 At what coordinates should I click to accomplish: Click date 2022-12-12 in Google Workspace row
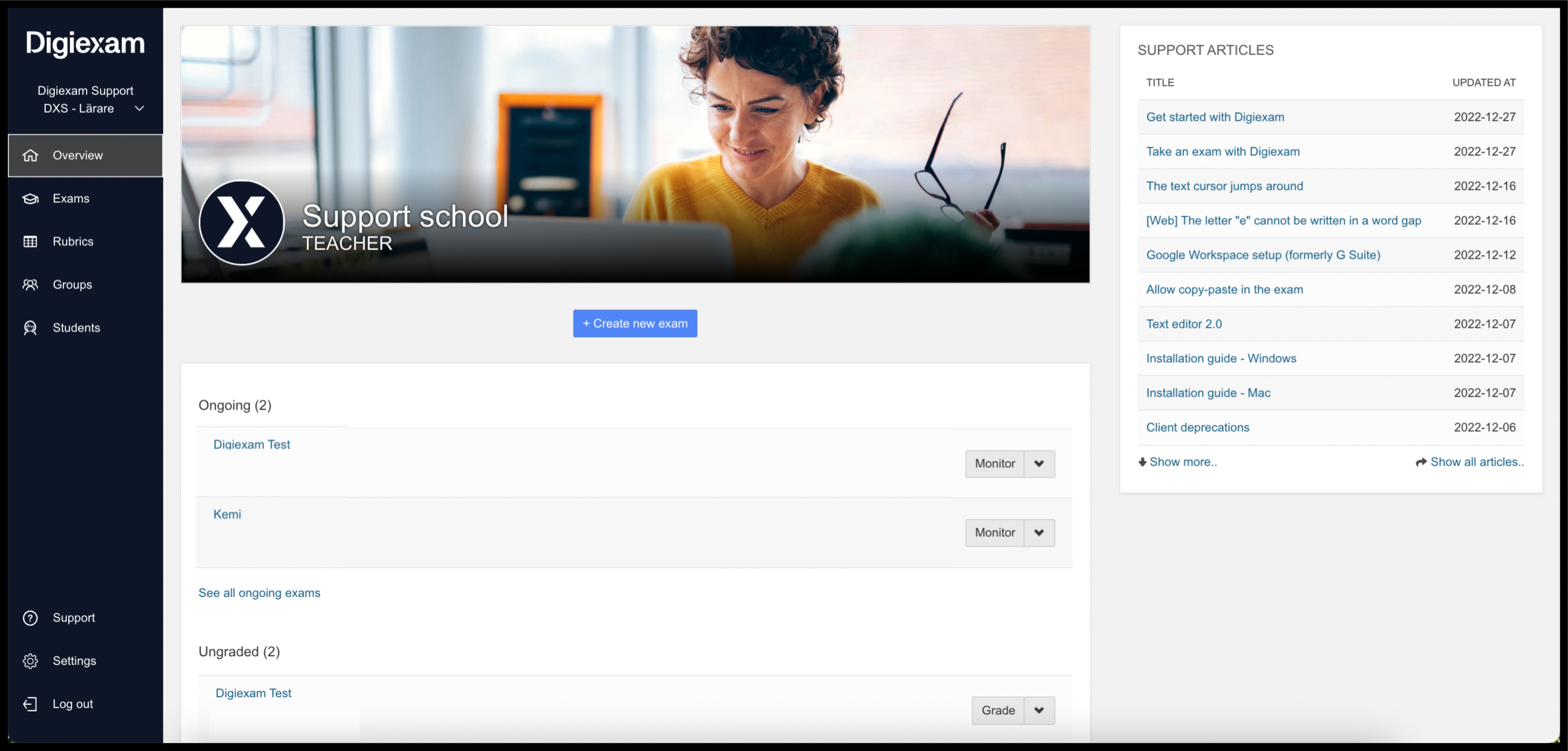coord(1484,255)
